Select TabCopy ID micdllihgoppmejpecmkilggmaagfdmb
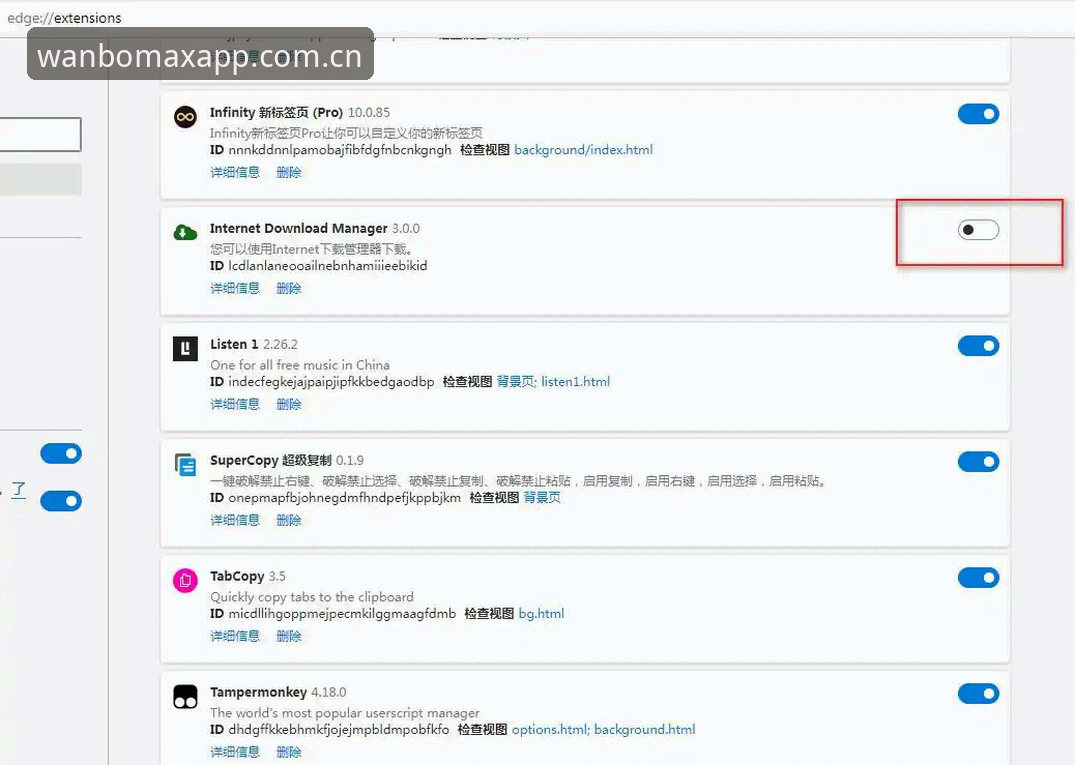 (x=342, y=614)
